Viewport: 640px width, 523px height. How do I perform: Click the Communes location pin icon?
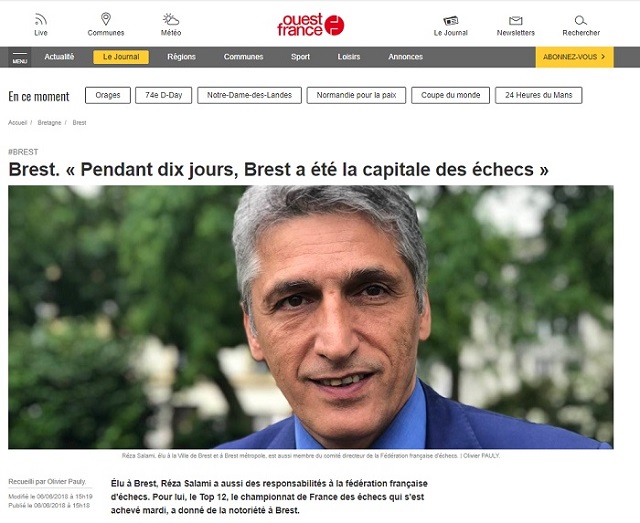pos(106,19)
